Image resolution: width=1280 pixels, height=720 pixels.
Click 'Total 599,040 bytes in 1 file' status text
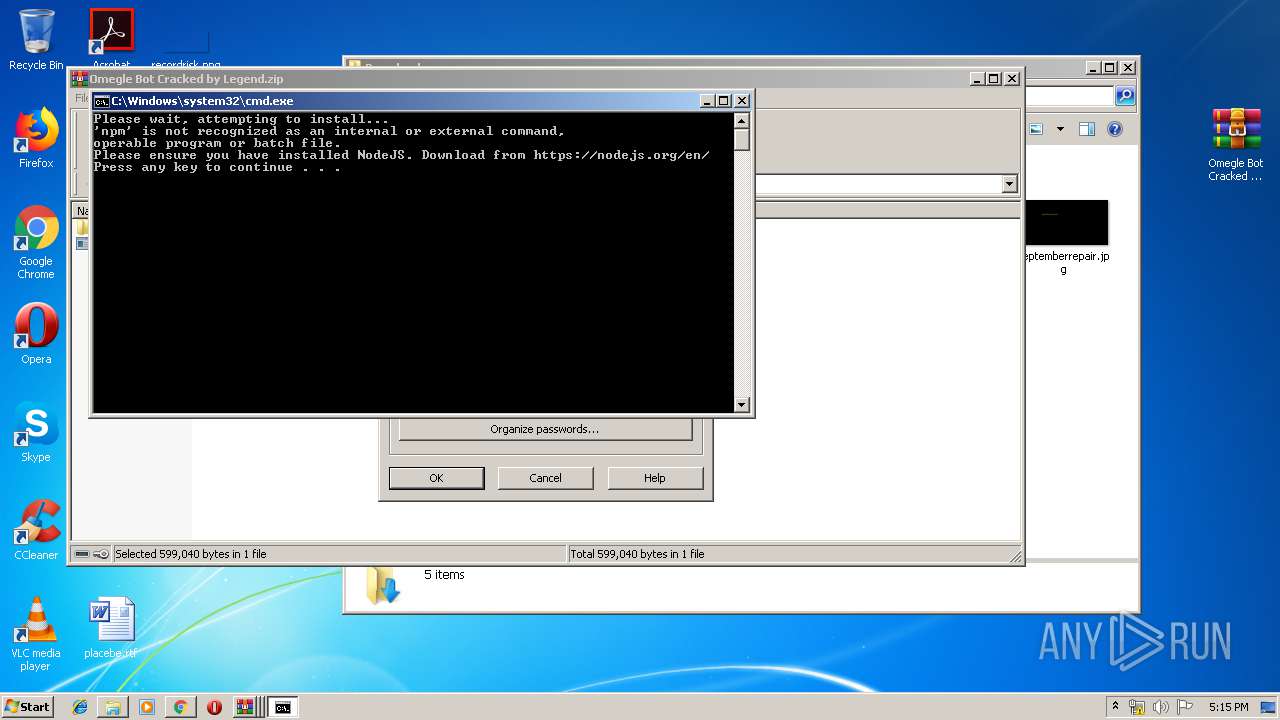tap(637, 554)
